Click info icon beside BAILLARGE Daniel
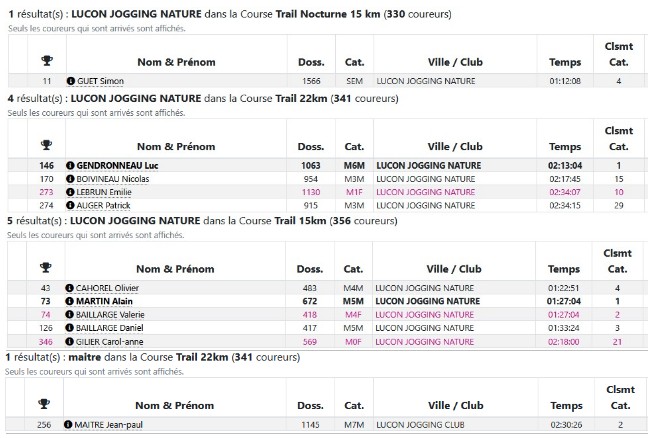This screenshot has width=653, height=438. (71, 327)
